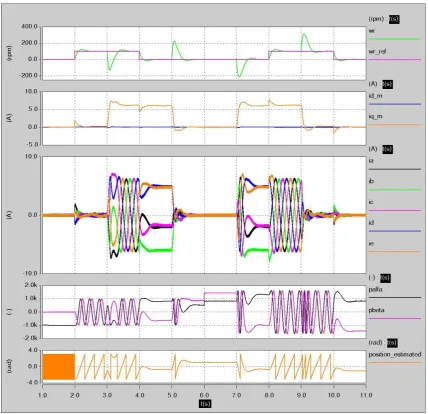428x414 pixels.
Task: Click the (-) y-axis title on left
Action: (9, 312)
